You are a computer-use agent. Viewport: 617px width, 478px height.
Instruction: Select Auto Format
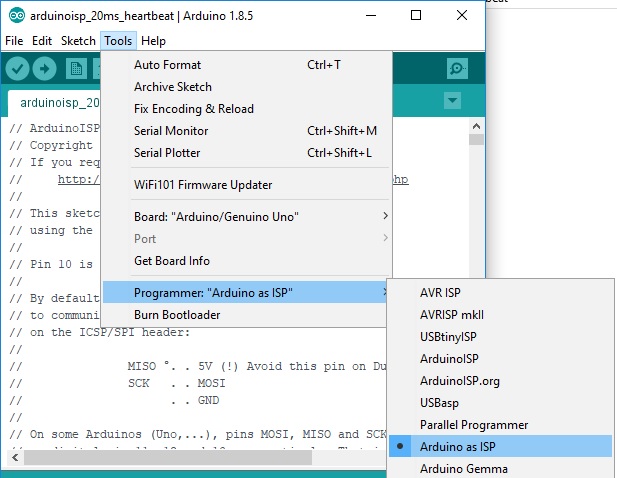coord(247,65)
